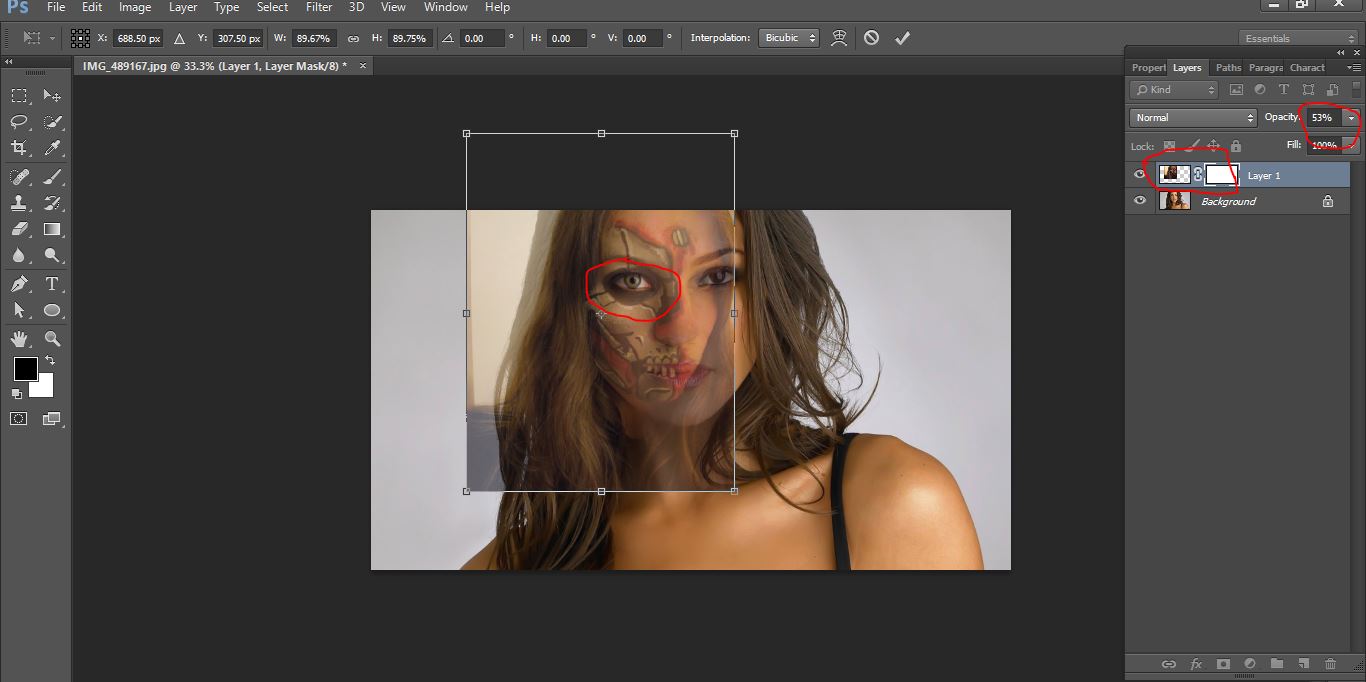Pick the Eyedropper tool
Screen dimensions: 1366x682
pyautogui.click(x=53, y=148)
